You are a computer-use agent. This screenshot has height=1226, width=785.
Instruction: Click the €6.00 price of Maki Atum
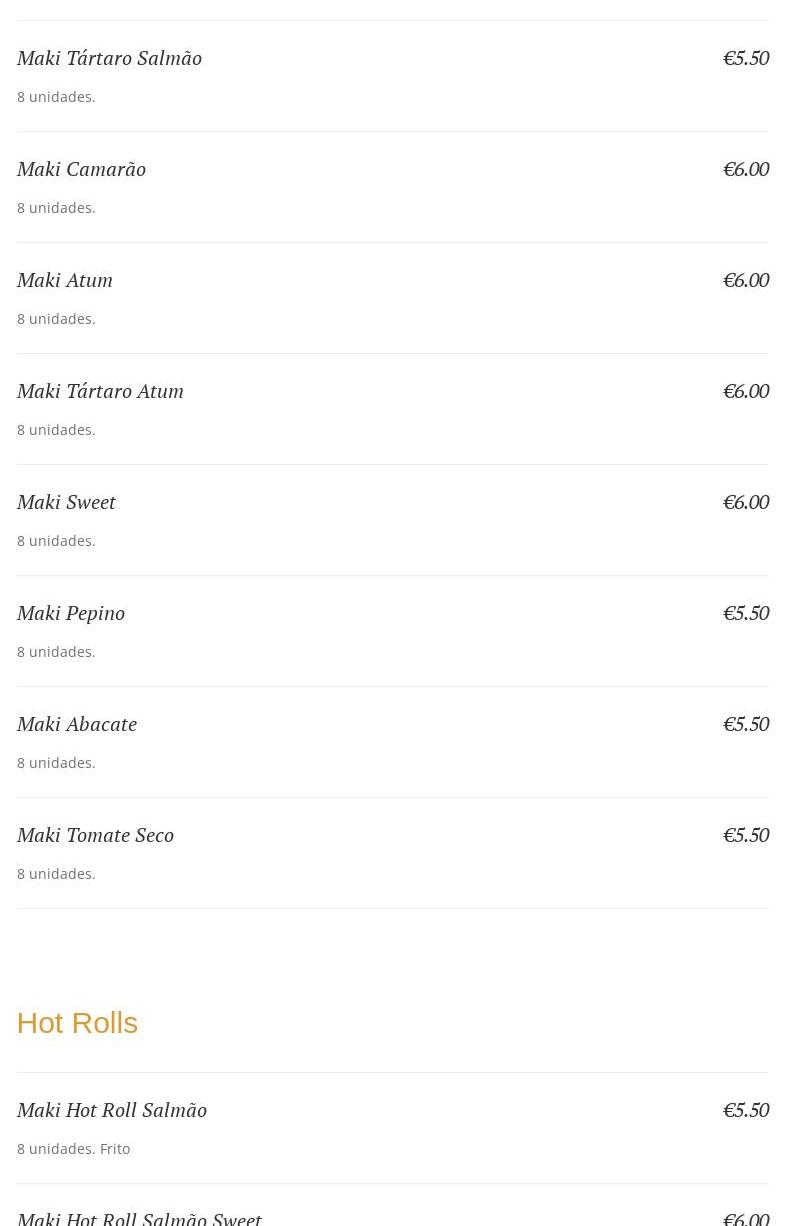coord(746,280)
